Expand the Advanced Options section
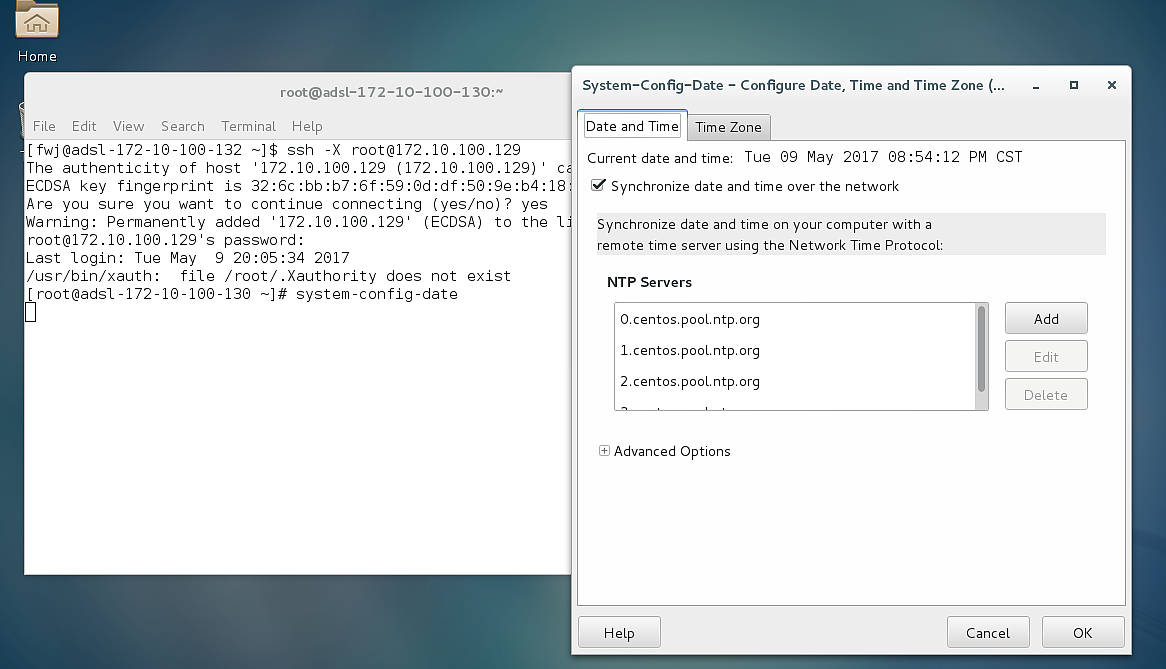The height and width of the screenshot is (669, 1166). point(604,451)
